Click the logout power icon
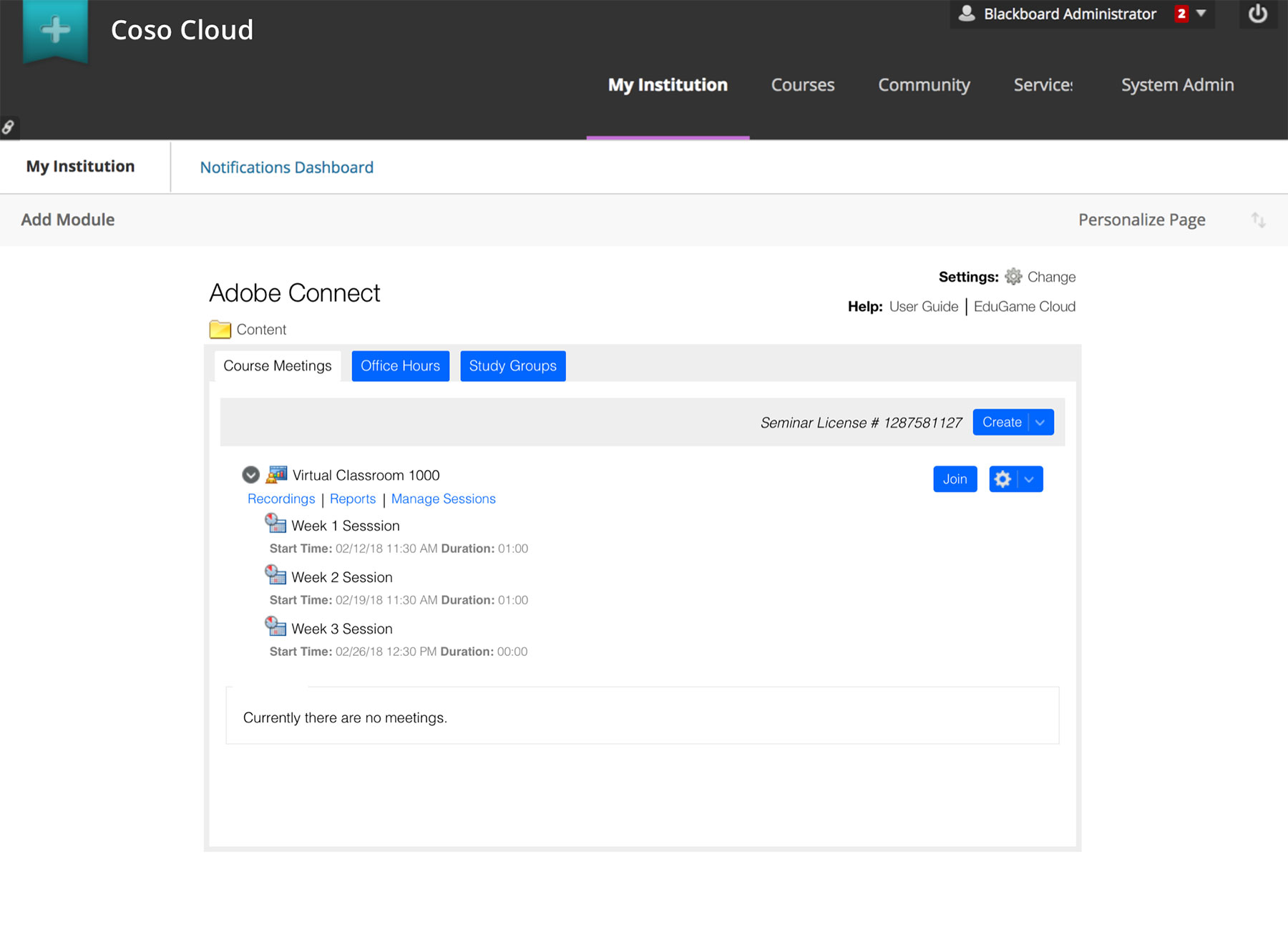 click(x=1258, y=14)
